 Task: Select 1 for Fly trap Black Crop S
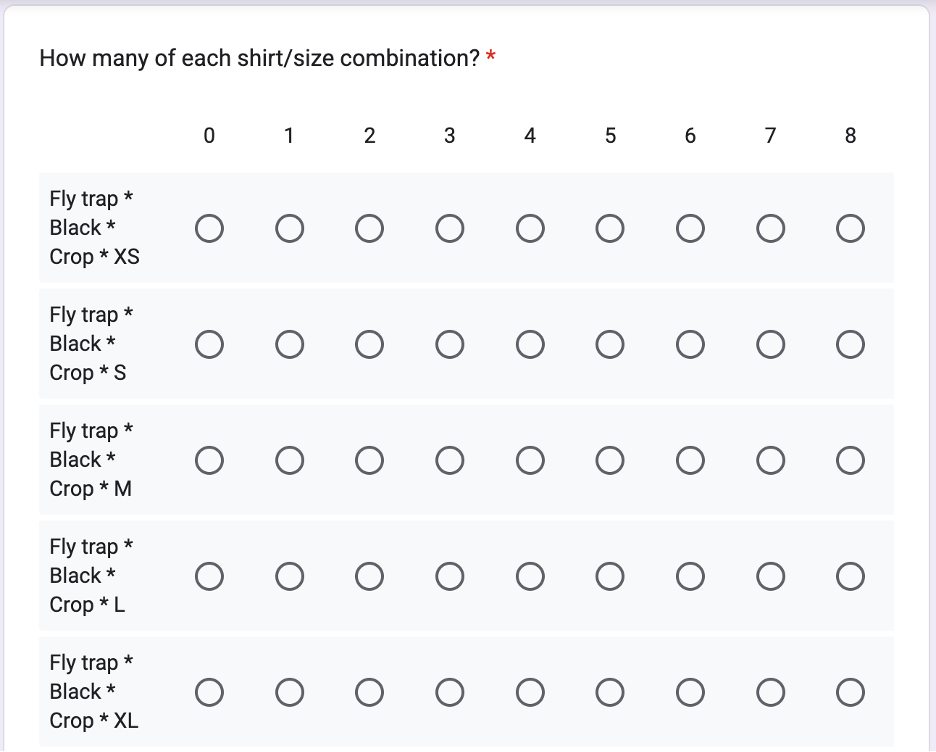tap(290, 345)
